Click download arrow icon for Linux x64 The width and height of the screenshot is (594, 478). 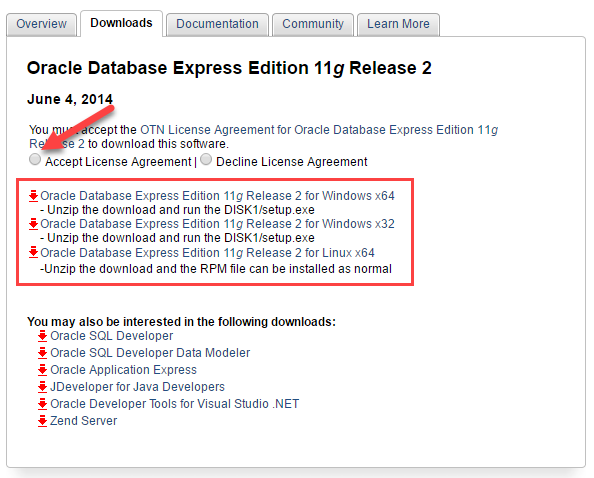coord(33,252)
